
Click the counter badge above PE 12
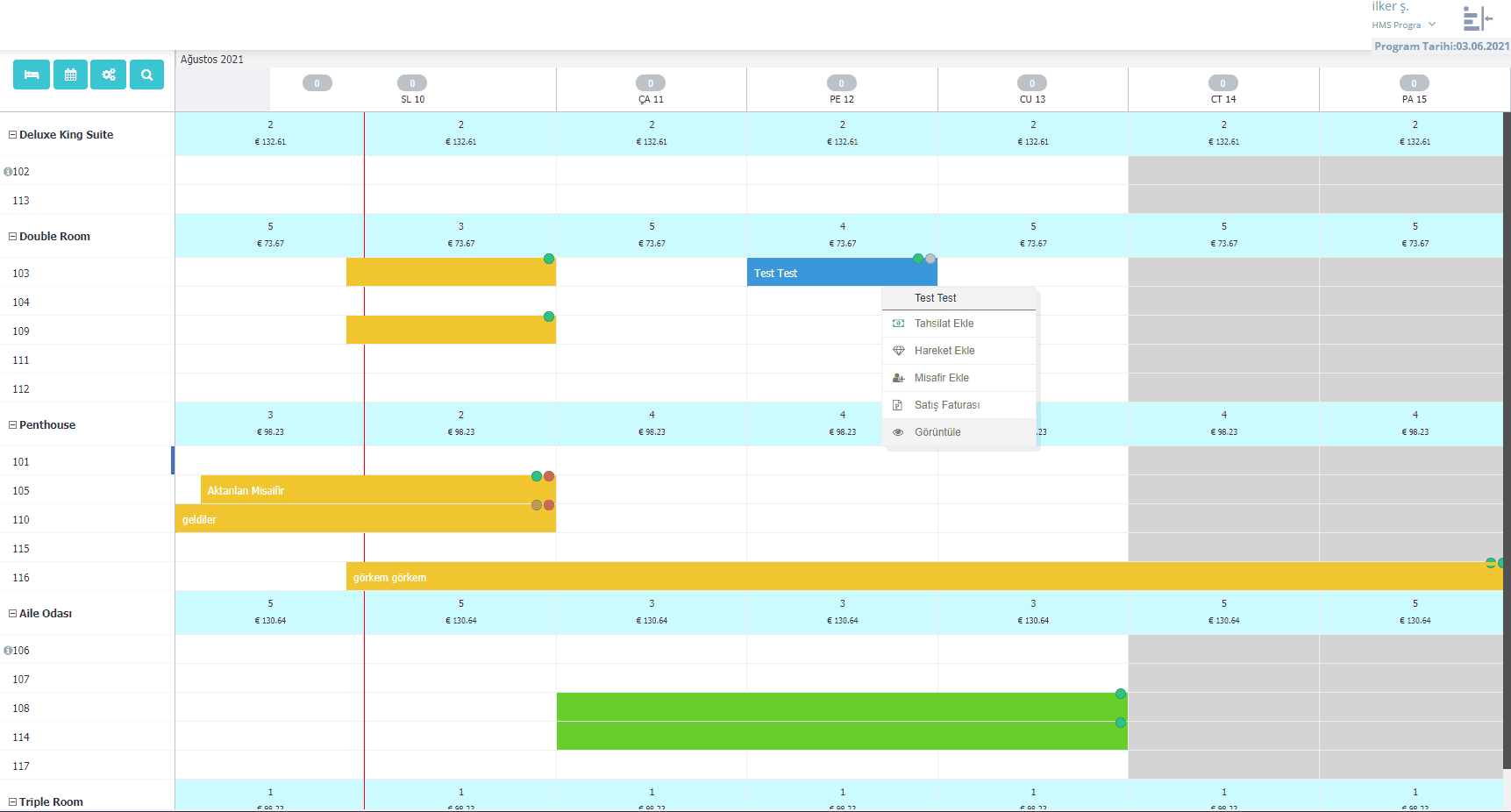click(842, 83)
